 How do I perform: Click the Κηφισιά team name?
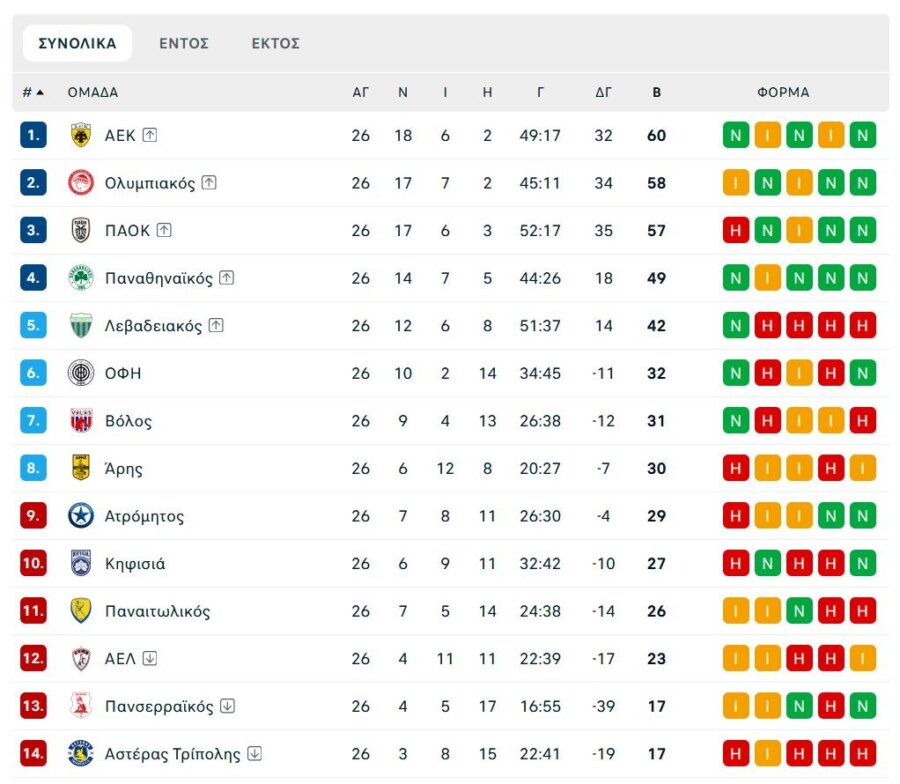pos(135,563)
